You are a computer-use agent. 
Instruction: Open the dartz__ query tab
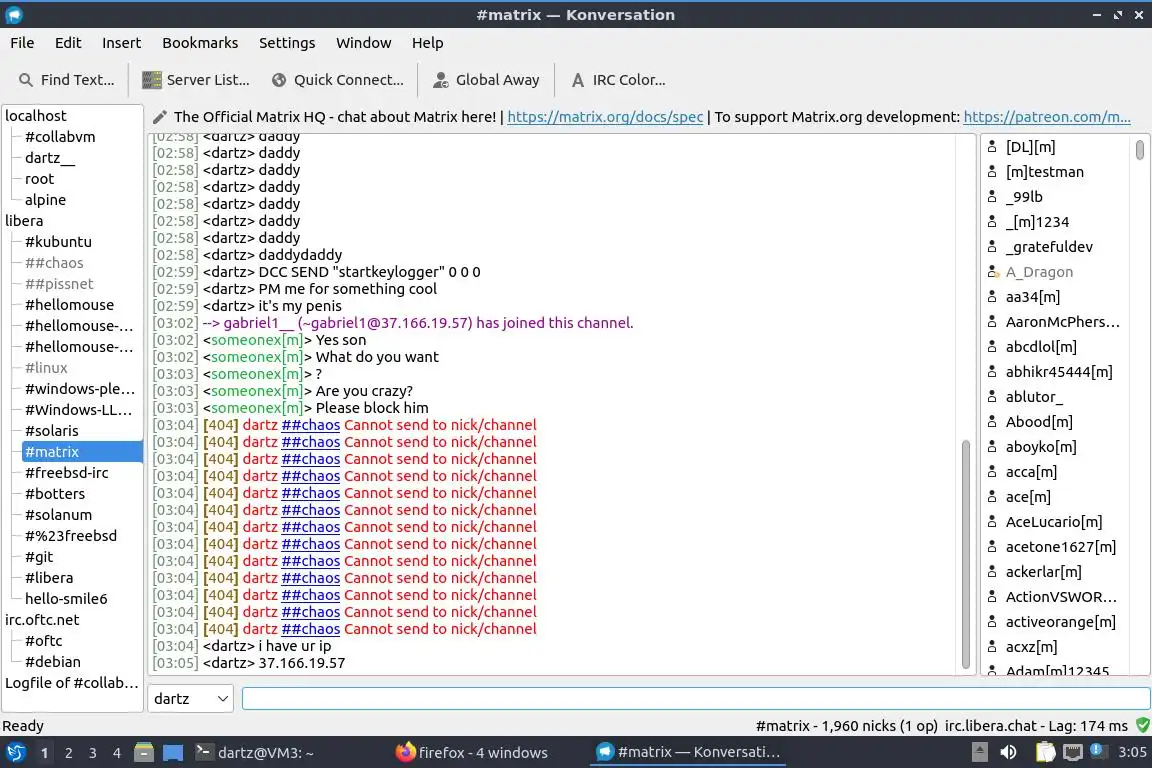[x=50, y=158]
